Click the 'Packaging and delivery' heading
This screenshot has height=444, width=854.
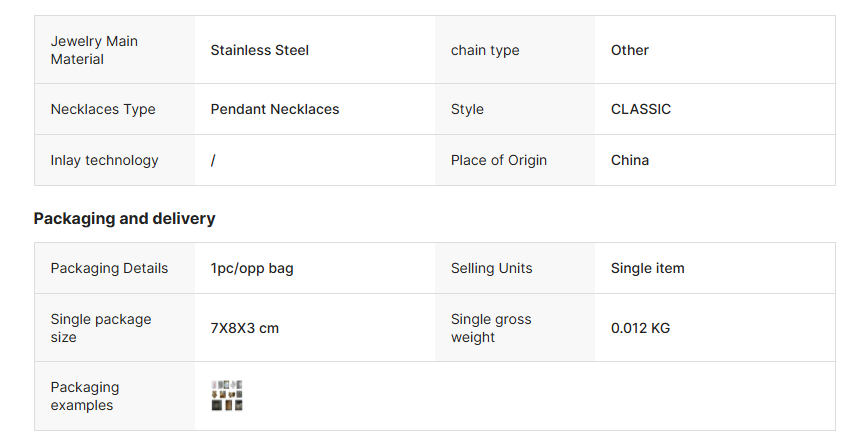(124, 218)
